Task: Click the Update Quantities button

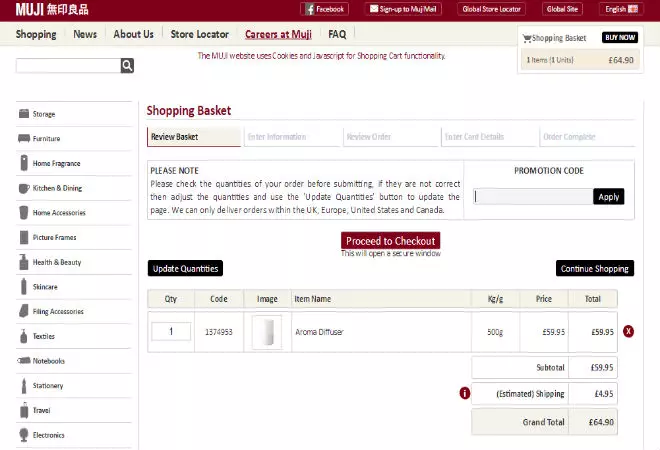Action: (x=185, y=268)
